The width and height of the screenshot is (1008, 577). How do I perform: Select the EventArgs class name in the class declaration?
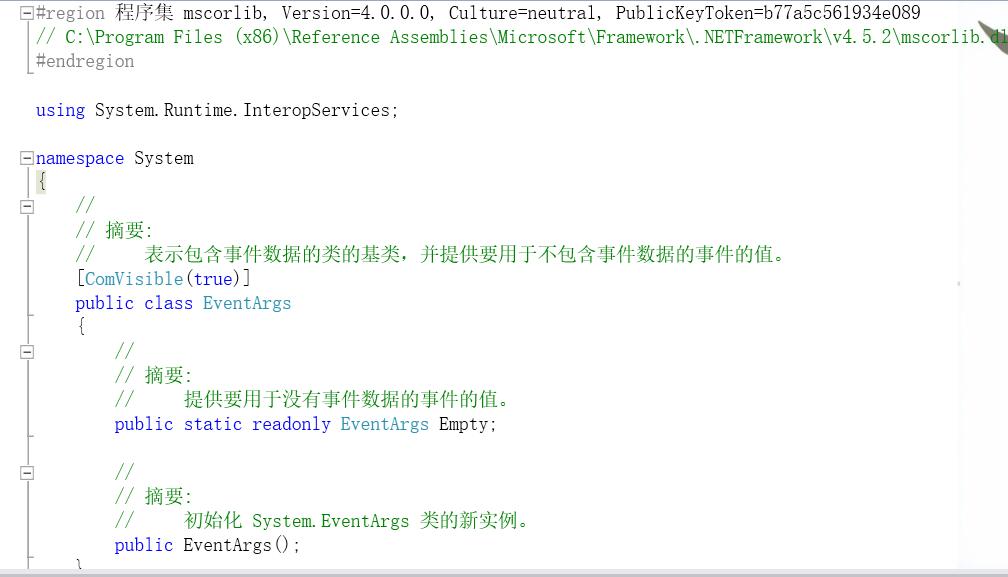tap(247, 303)
